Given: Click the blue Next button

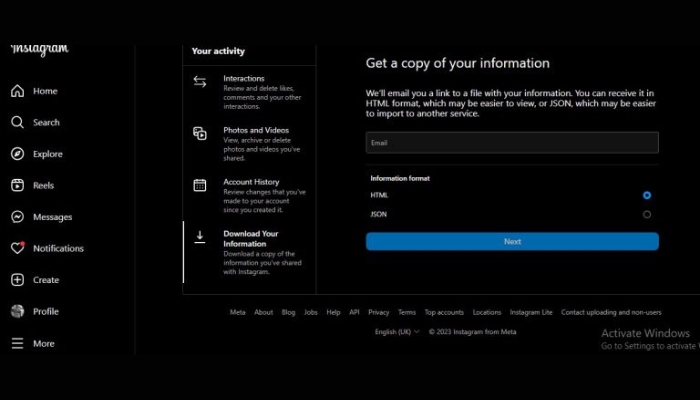Looking at the screenshot, I should [x=512, y=241].
